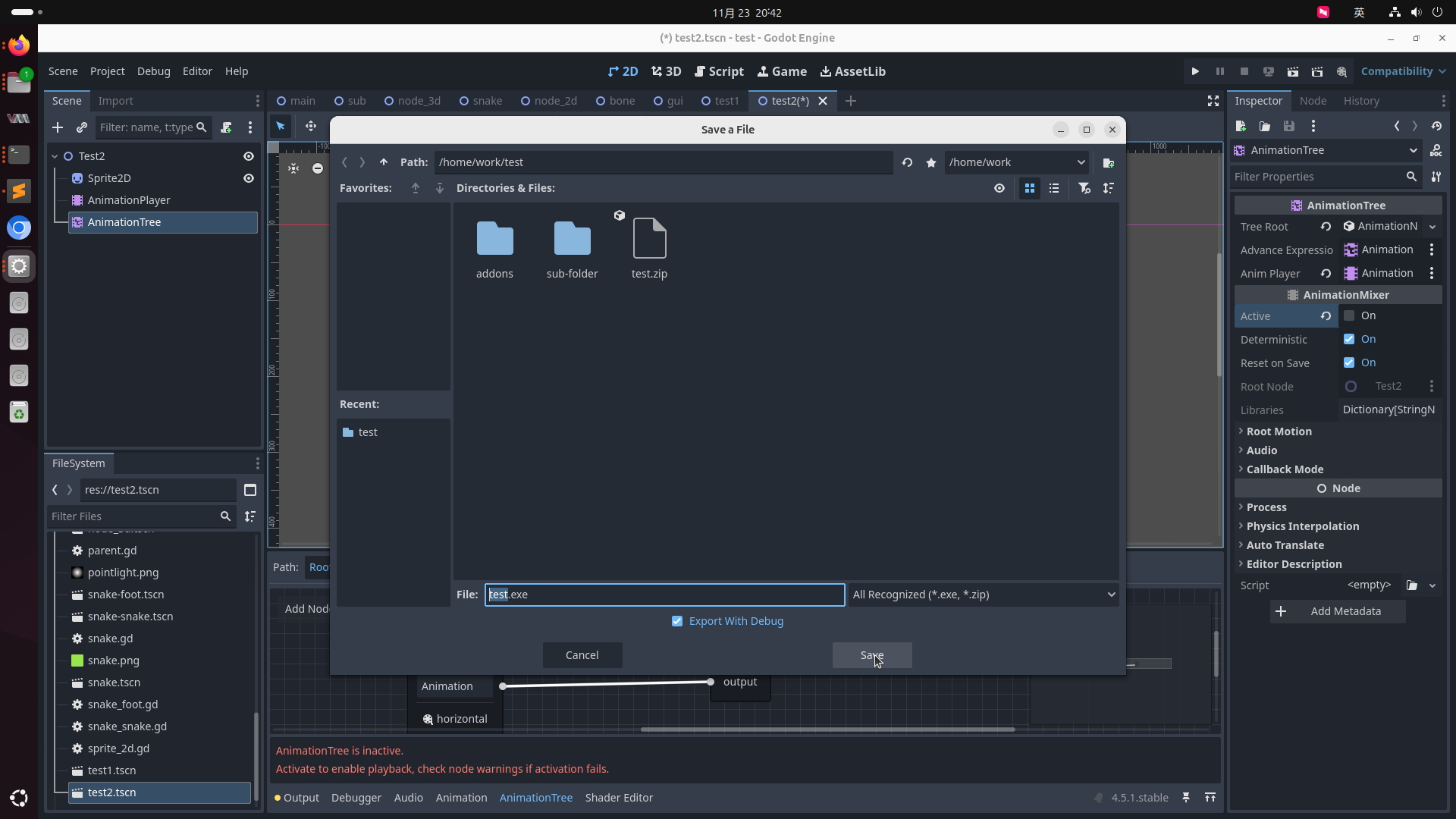This screenshot has height=819, width=1456.
Task: Run the project with play button
Action: 1195,71
